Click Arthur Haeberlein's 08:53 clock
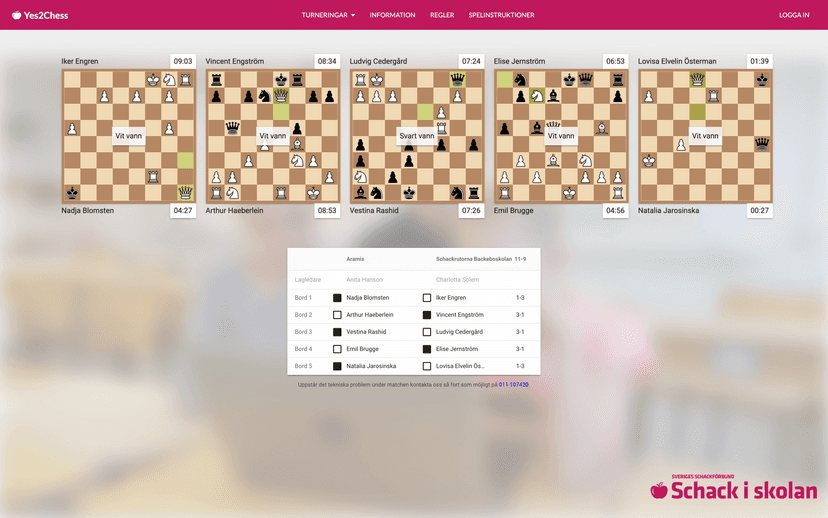The height and width of the screenshot is (518, 828). pyautogui.click(x=327, y=211)
